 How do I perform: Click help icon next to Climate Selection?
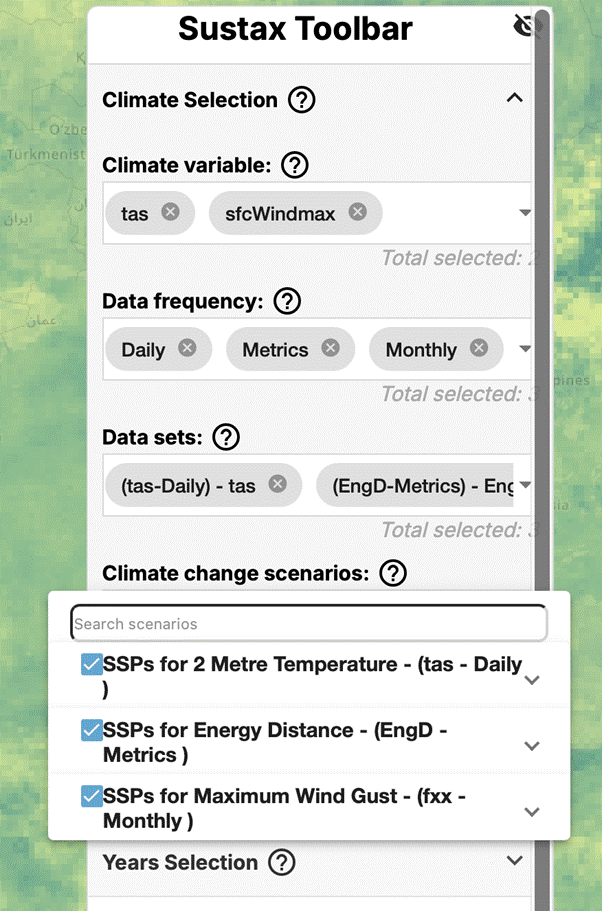pos(301,100)
